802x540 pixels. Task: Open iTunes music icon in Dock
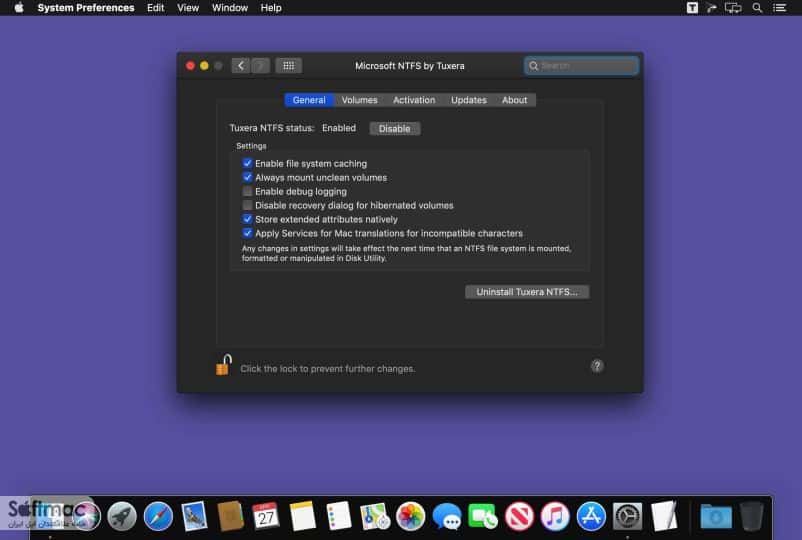555,516
